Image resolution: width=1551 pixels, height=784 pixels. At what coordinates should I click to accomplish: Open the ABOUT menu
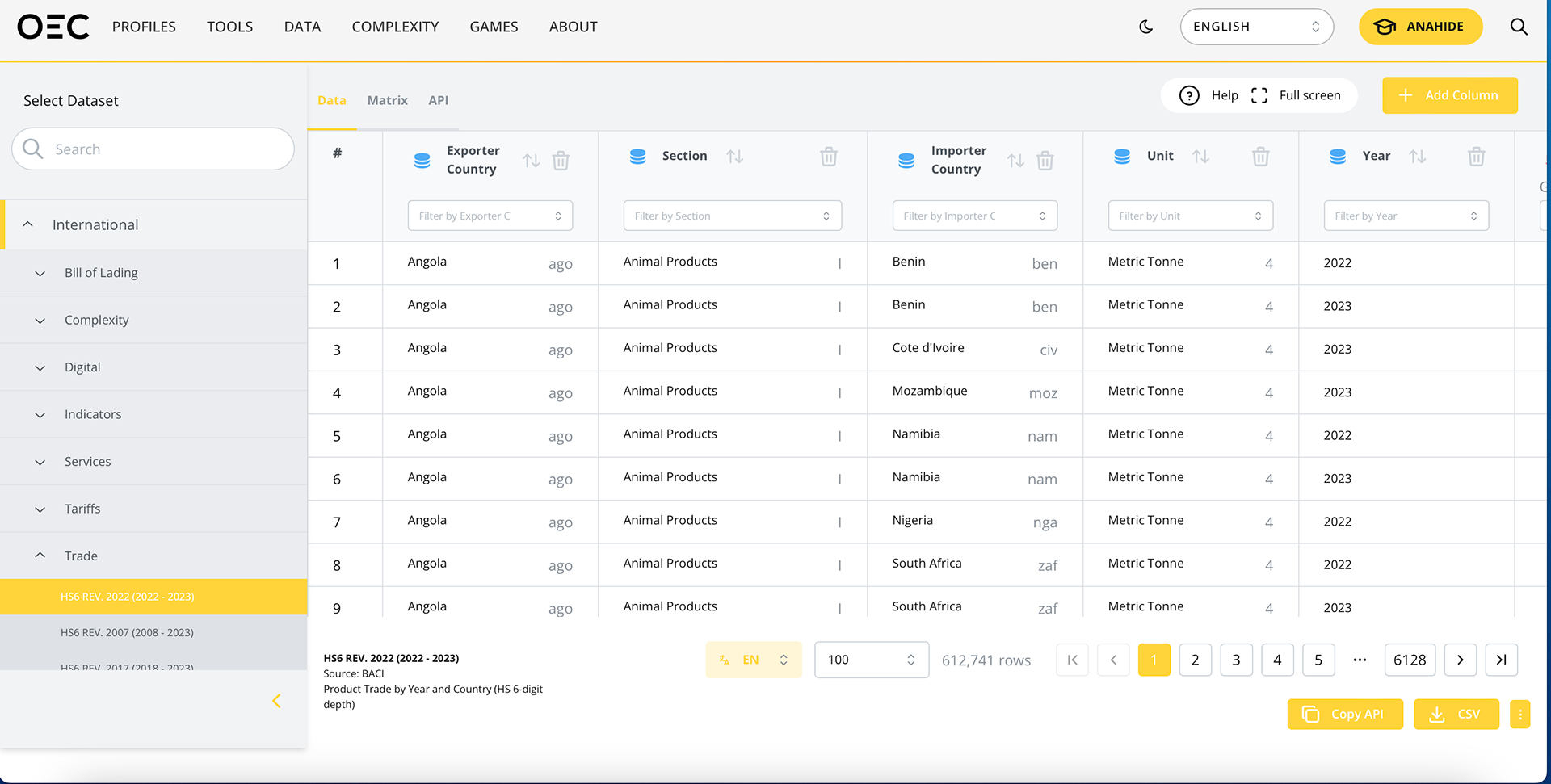click(573, 27)
